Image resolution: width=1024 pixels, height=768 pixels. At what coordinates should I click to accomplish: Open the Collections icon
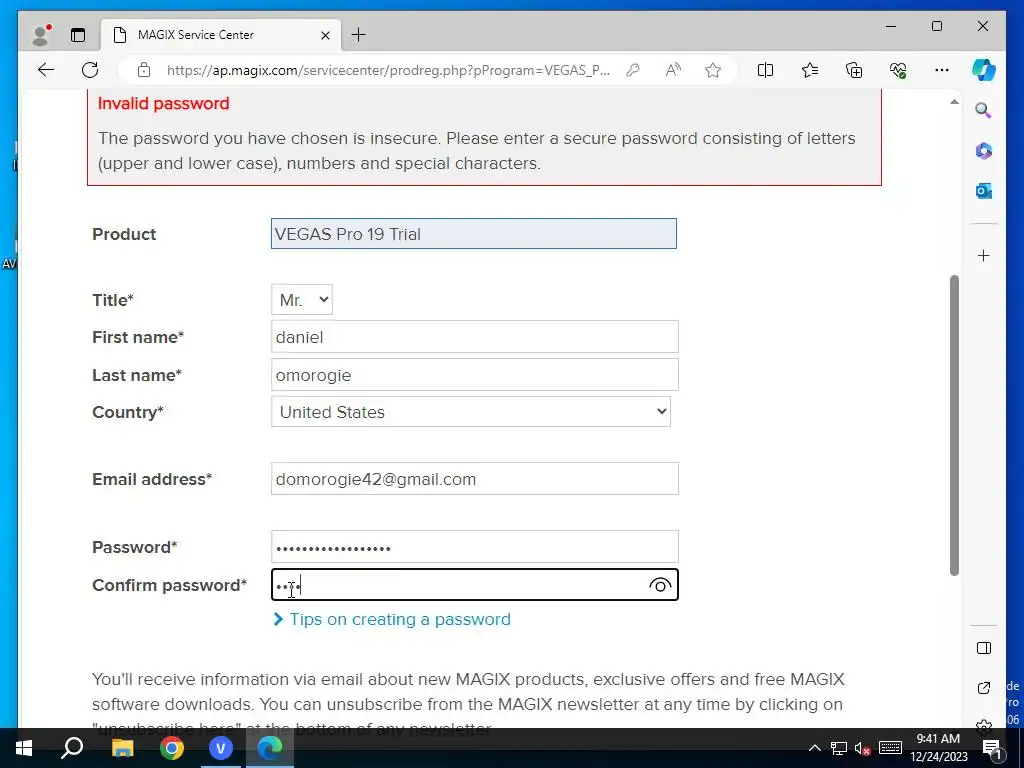click(854, 70)
